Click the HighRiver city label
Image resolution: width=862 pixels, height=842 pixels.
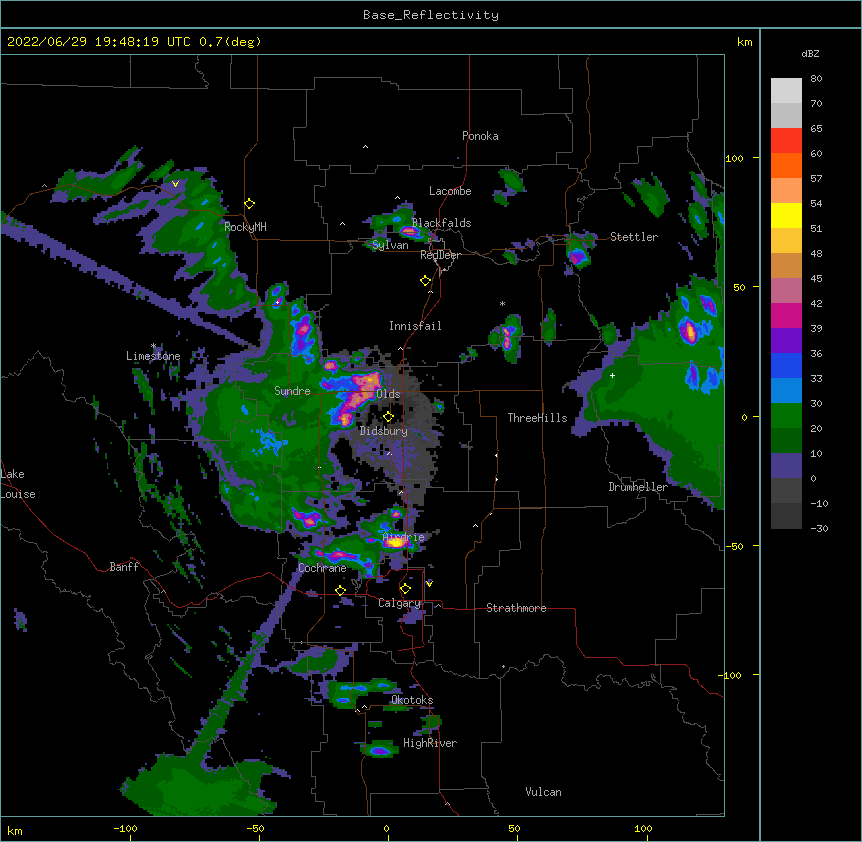click(429, 743)
